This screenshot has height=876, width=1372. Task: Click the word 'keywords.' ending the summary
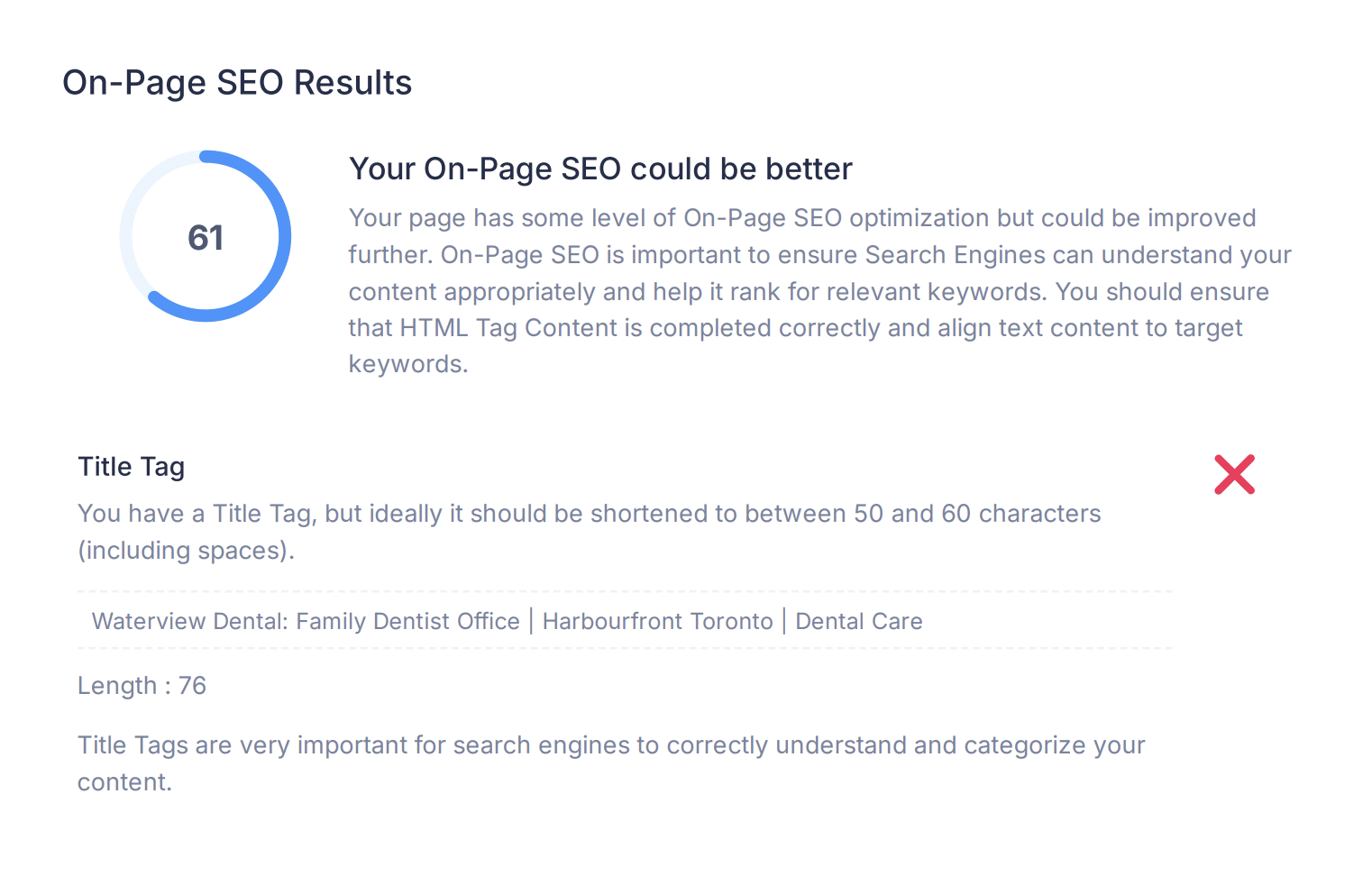point(408,364)
